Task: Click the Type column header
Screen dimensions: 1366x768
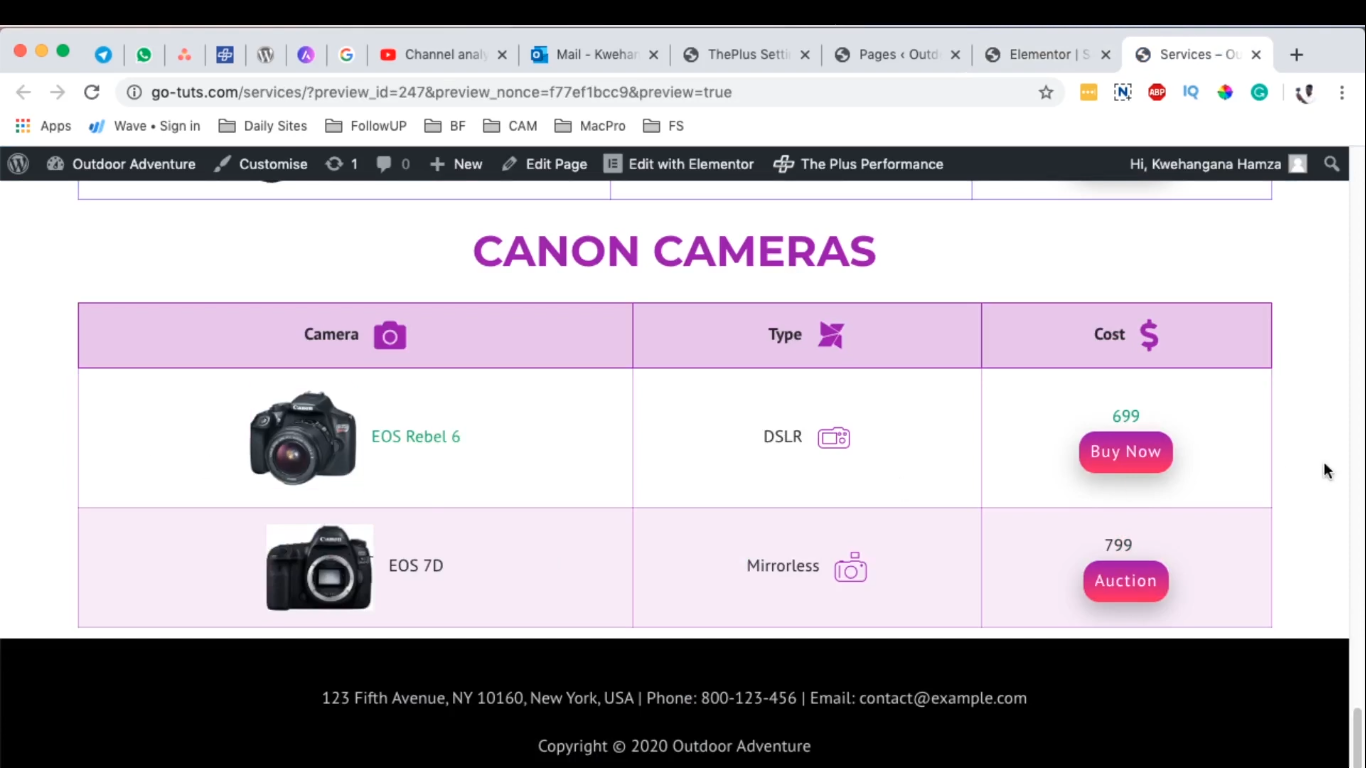Action: click(806, 335)
